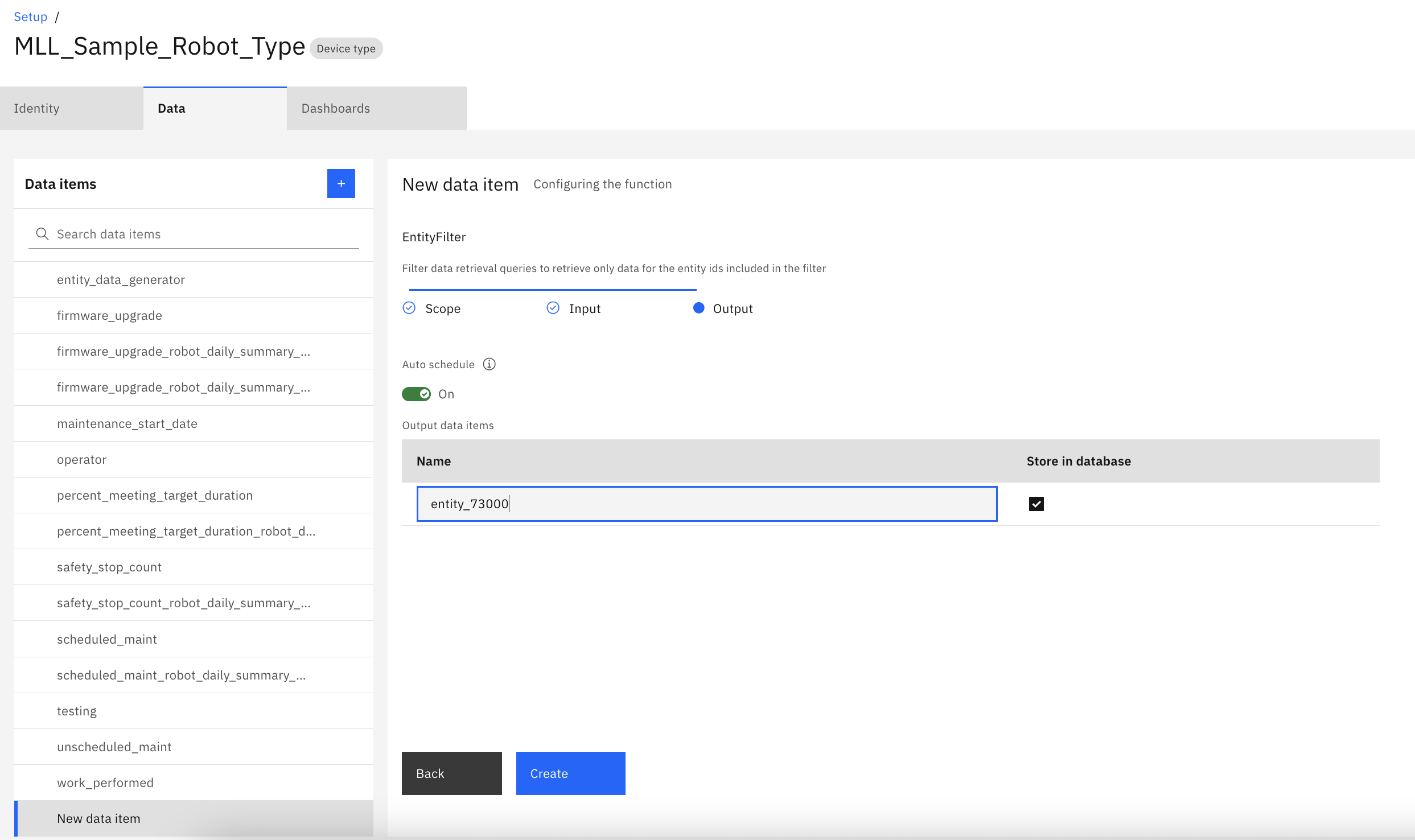Open work_performed data item

(194, 783)
